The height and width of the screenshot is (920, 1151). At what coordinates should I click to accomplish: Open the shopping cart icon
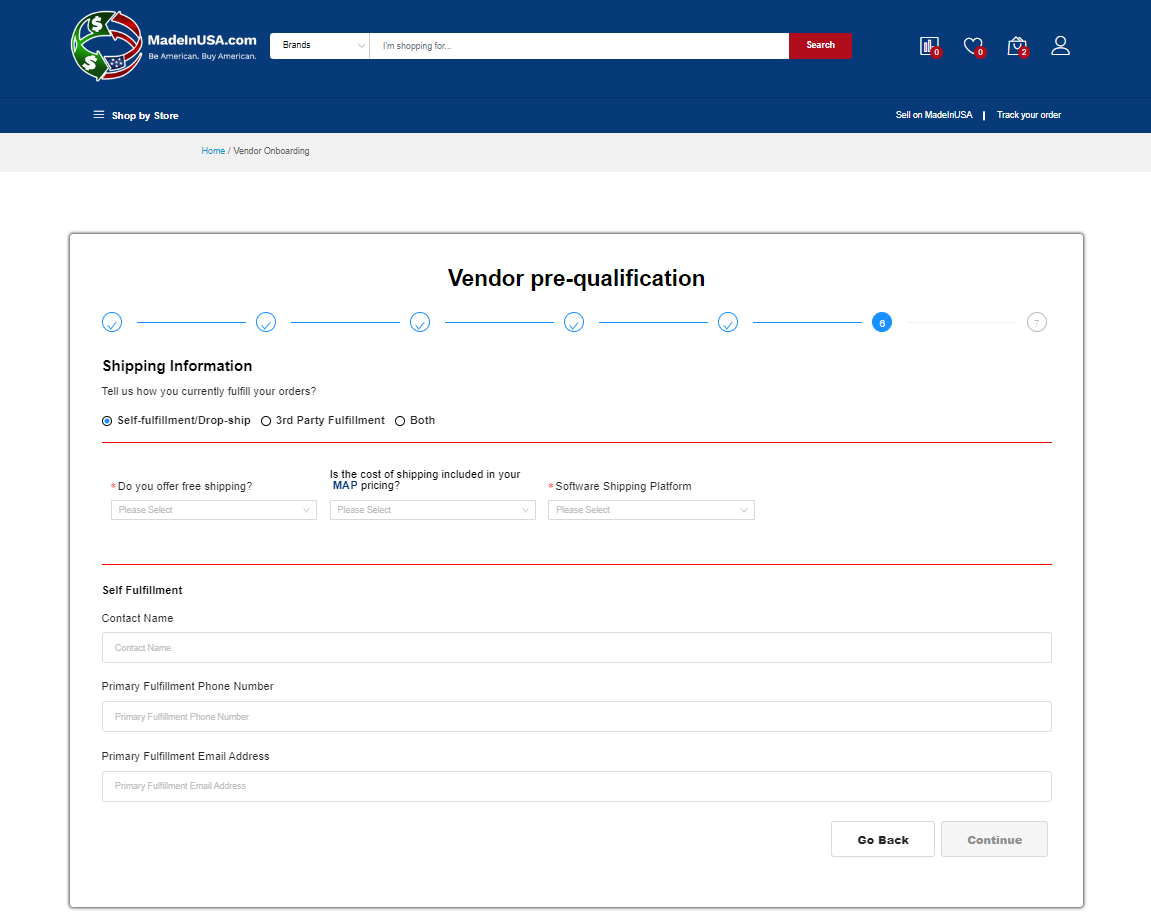tap(1017, 46)
